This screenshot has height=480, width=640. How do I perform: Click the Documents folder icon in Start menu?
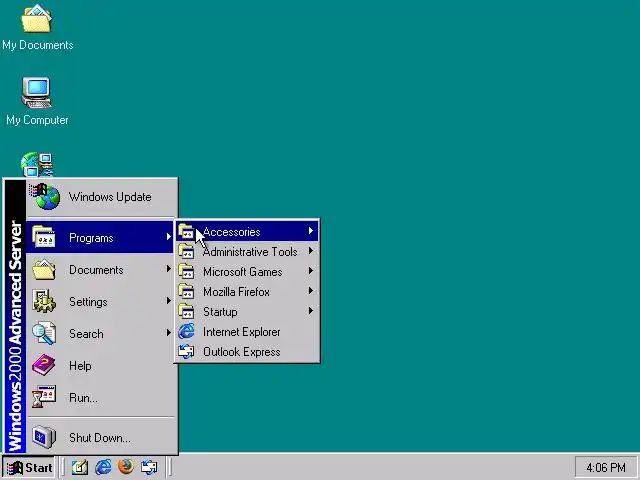(x=44, y=269)
